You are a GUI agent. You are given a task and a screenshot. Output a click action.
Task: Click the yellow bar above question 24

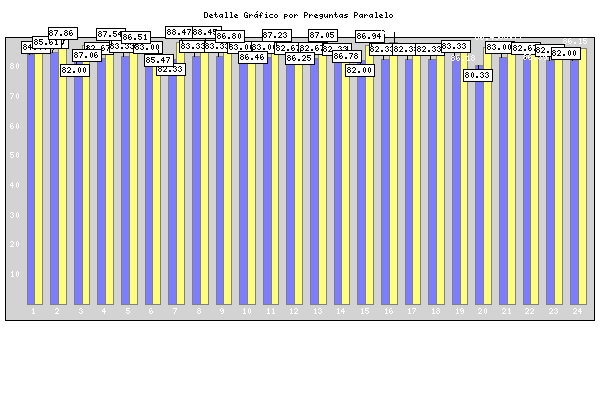coord(582,176)
